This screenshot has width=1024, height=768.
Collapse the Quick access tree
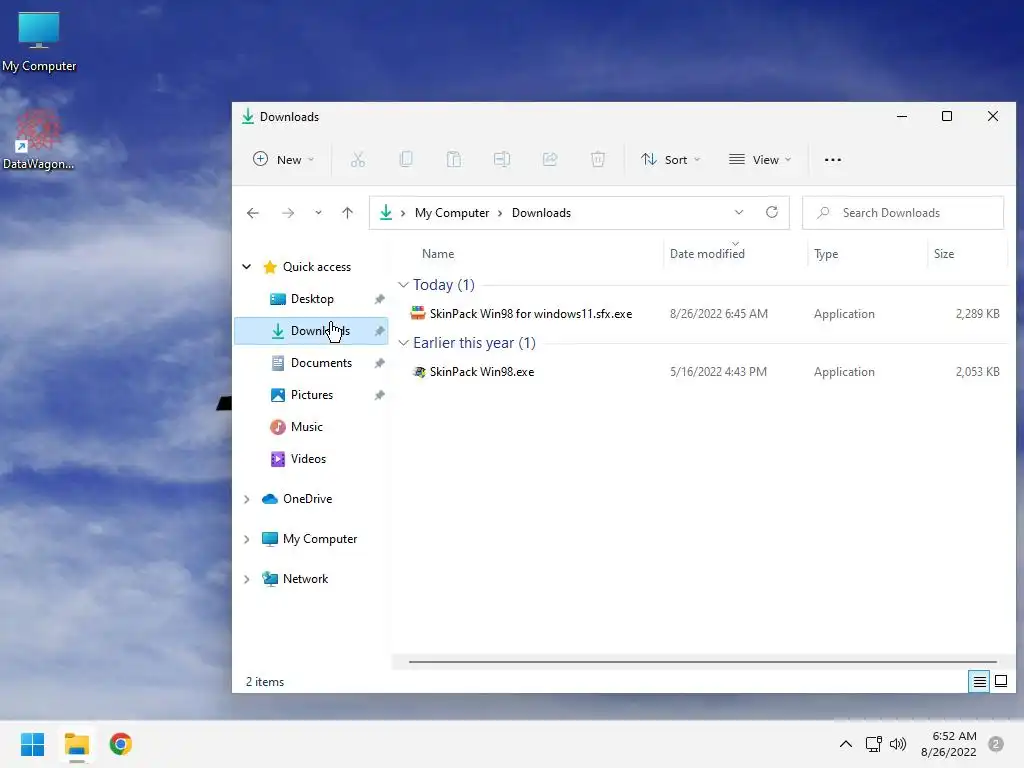click(247, 266)
